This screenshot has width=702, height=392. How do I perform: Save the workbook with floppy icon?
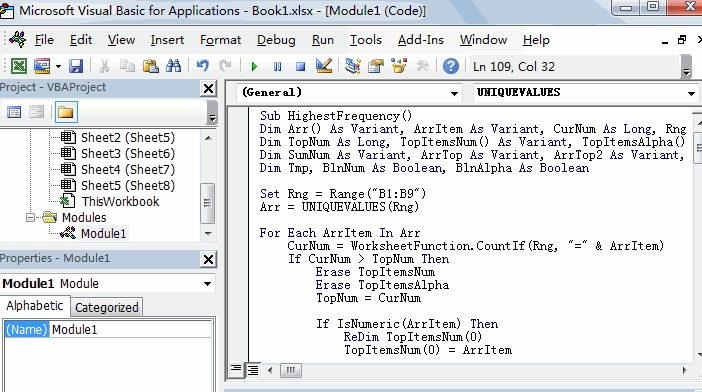point(76,66)
